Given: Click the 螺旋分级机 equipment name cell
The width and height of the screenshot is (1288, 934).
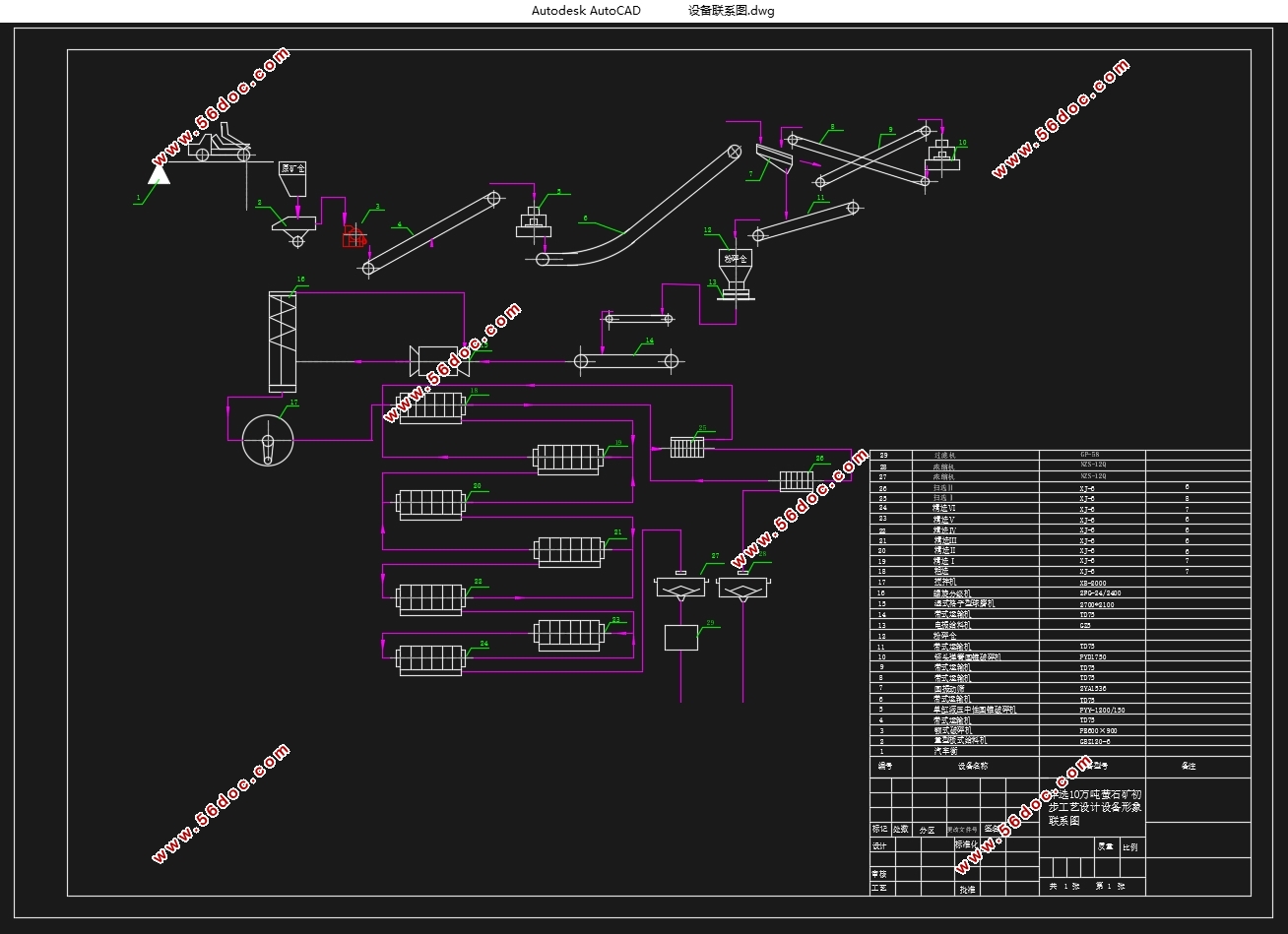Looking at the screenshot, I should [x=951, y=593].
